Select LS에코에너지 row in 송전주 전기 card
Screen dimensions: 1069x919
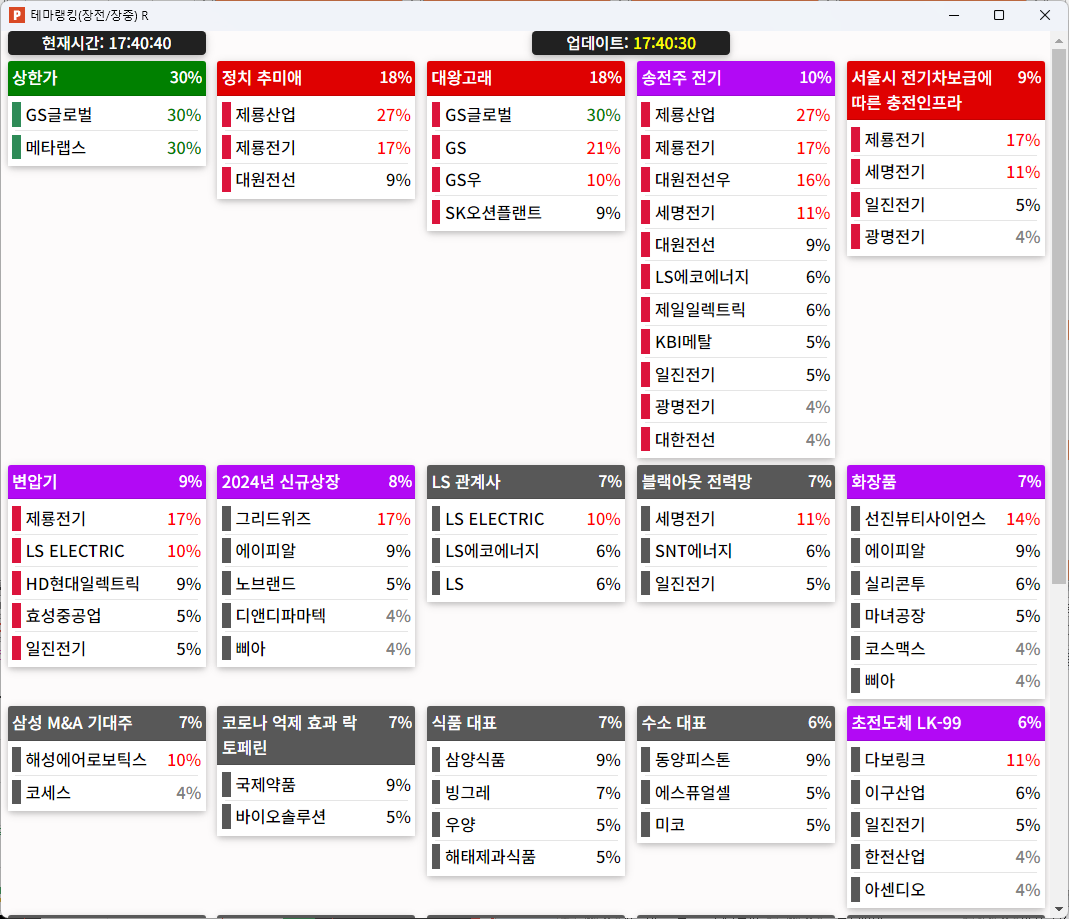tap(736, 277)
